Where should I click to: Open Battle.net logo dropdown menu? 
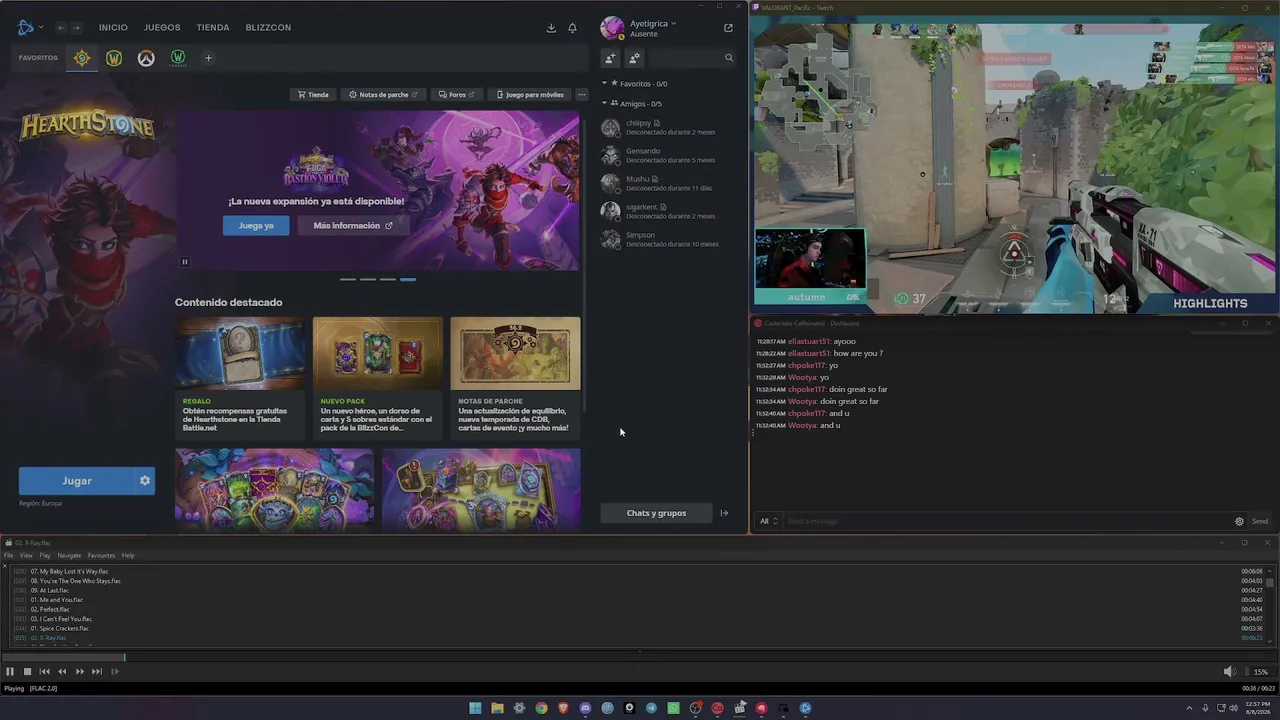[x=30, y=28]
